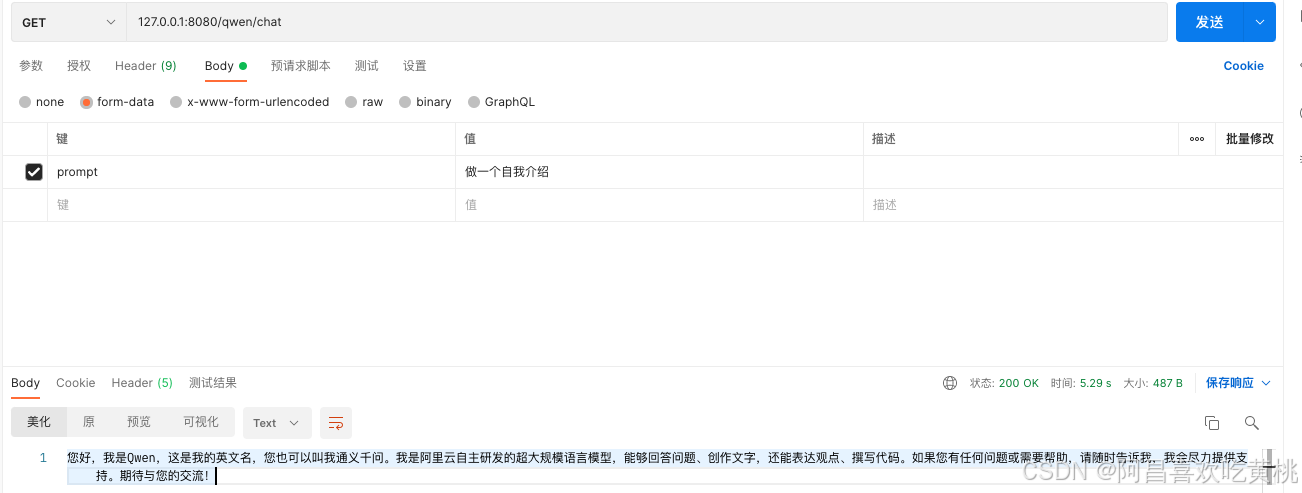Viewport: 1302px width, 493px height.
Task: Select the form-data body type
Action: tap(117, 102)
